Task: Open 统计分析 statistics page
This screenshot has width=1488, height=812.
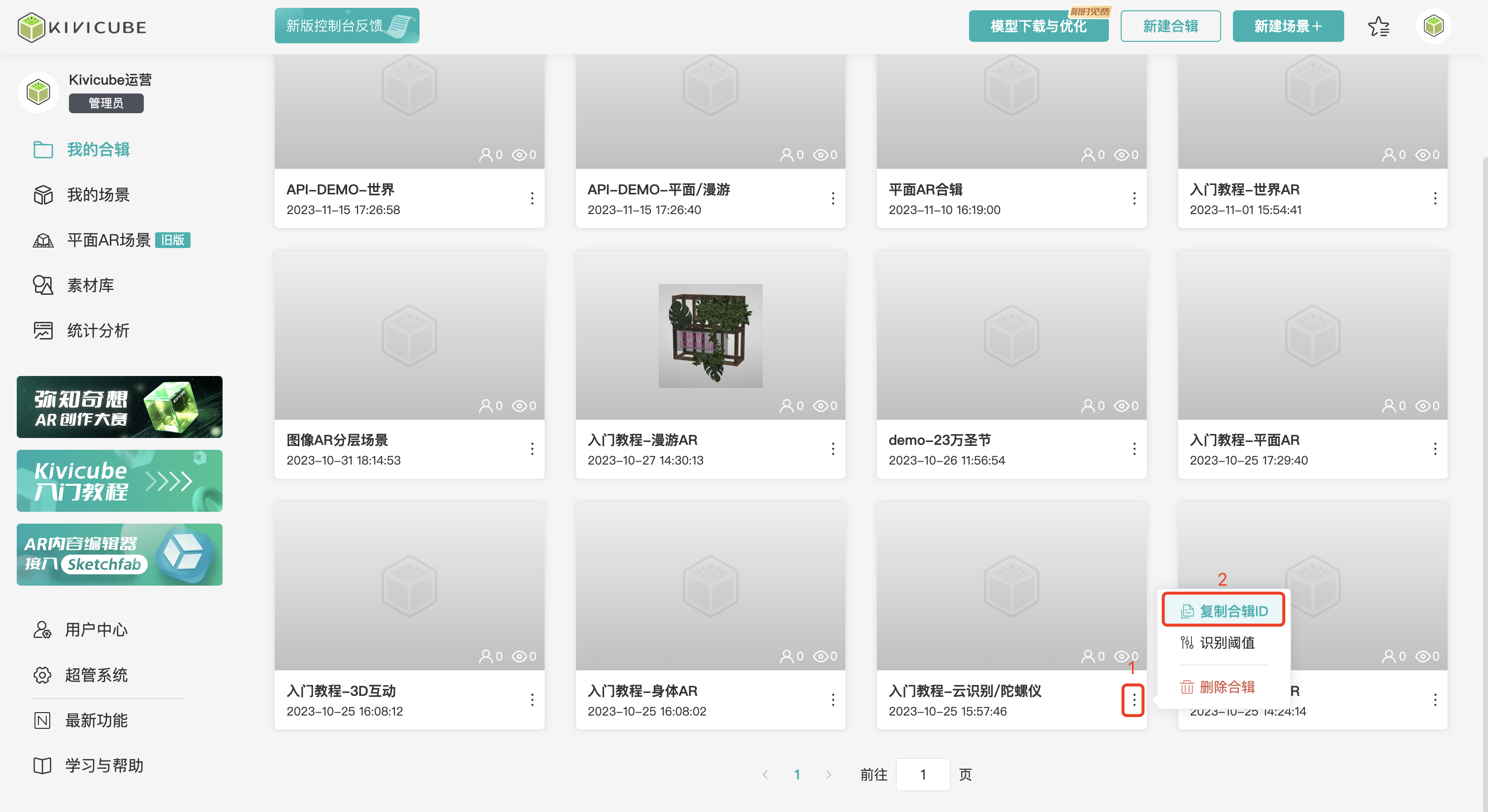Action: point(97,330)
